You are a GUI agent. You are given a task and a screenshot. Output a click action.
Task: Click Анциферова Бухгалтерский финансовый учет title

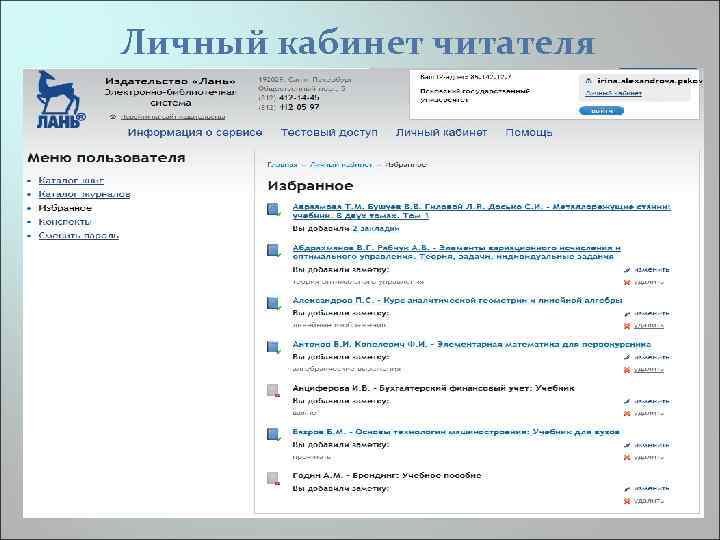tap(433, 388)
